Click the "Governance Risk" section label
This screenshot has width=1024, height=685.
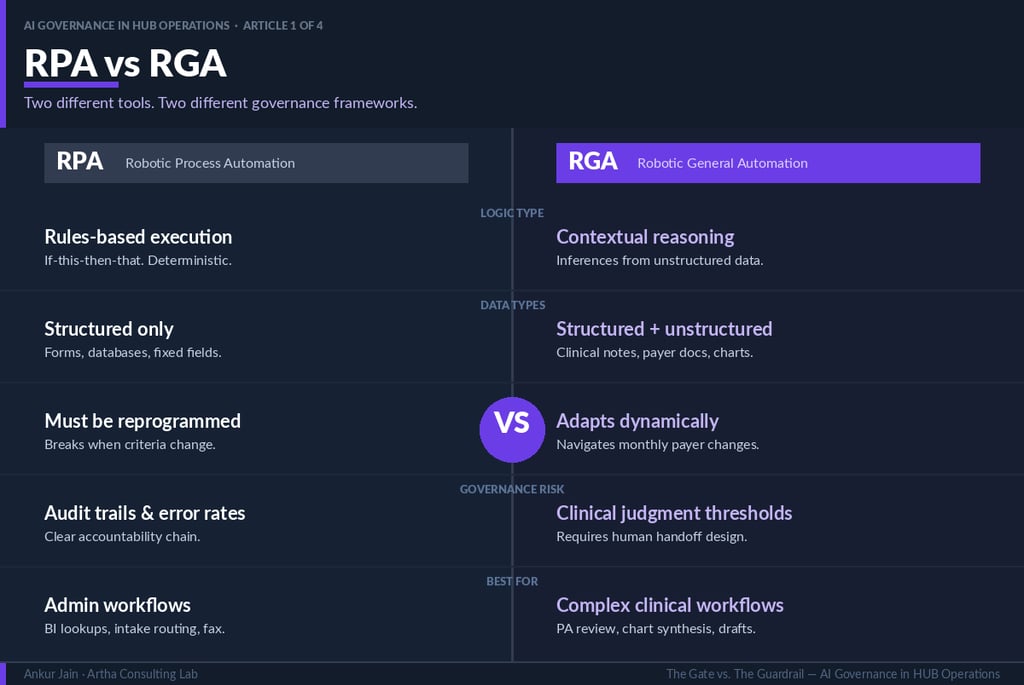coord(512,489)
